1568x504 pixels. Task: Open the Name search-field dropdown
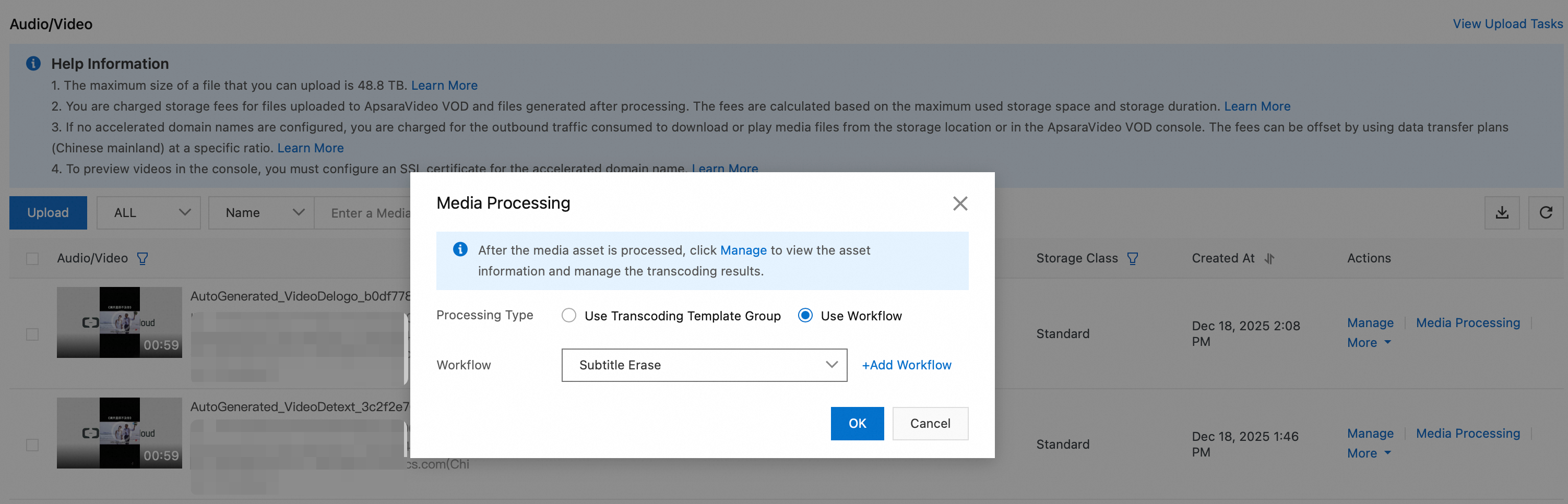click(x=261, y=212)
